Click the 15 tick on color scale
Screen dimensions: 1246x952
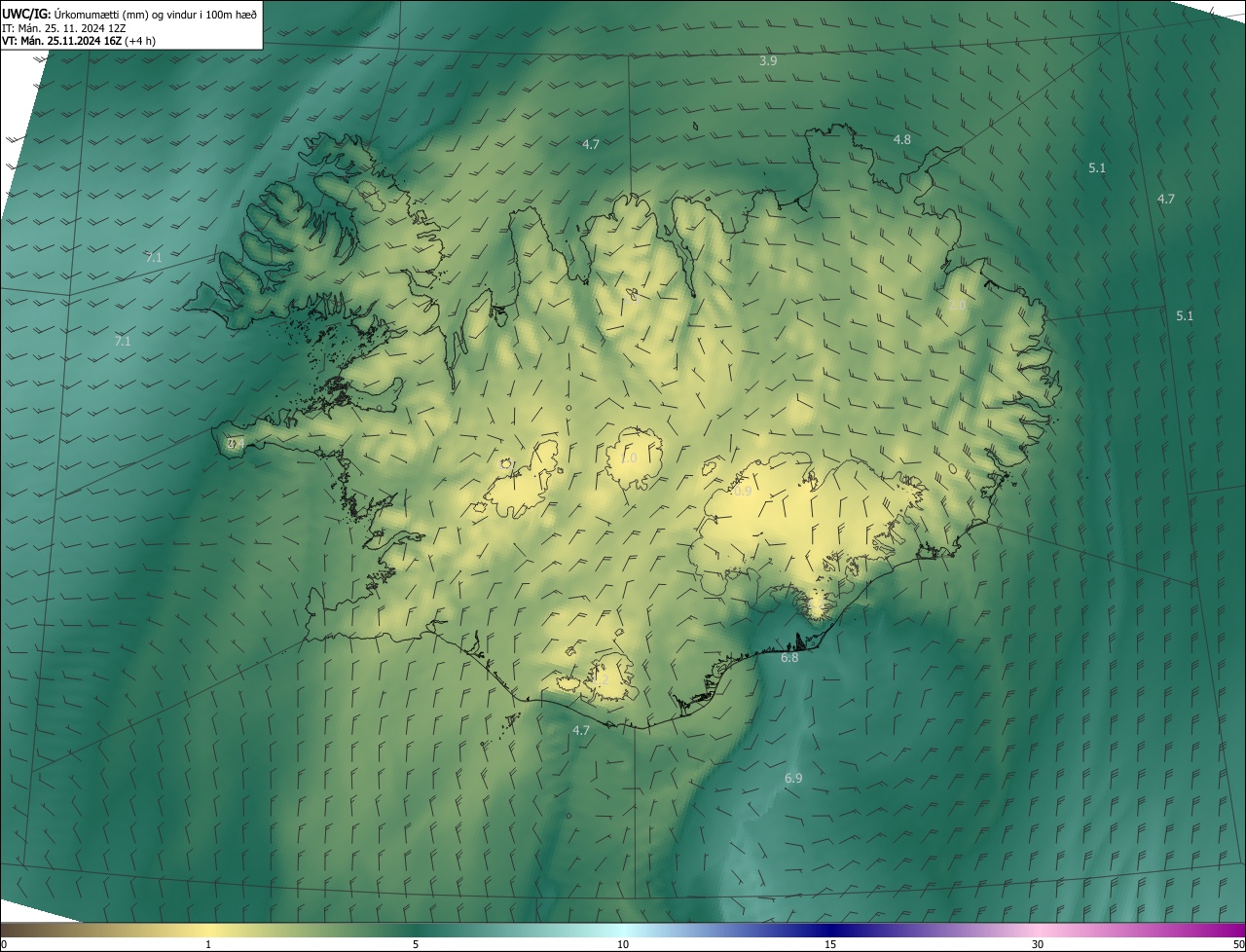[x=830, y=944]
